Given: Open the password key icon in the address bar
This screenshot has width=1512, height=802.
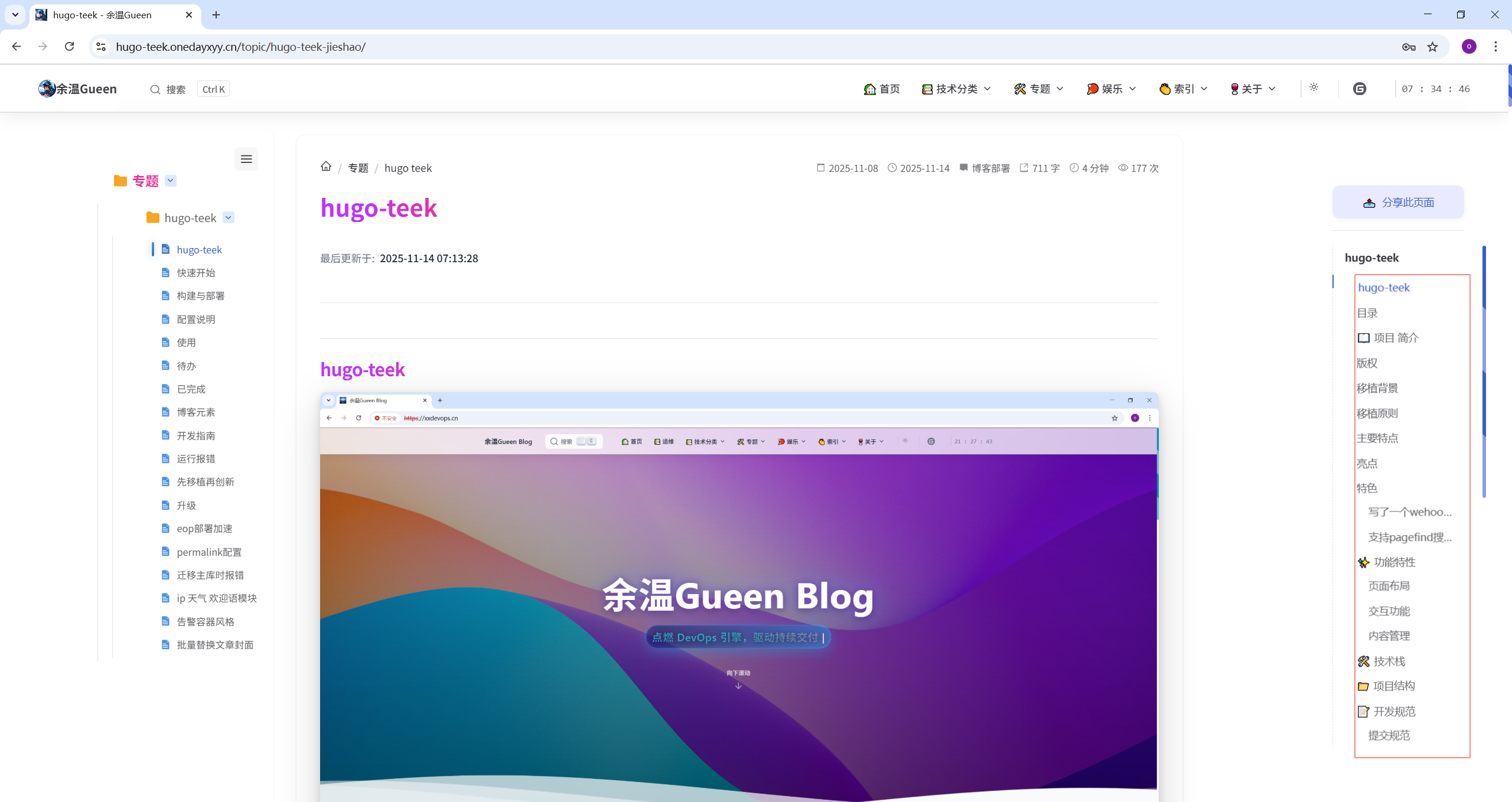Looking at the screenshot, I should [x=1409, y=47].
